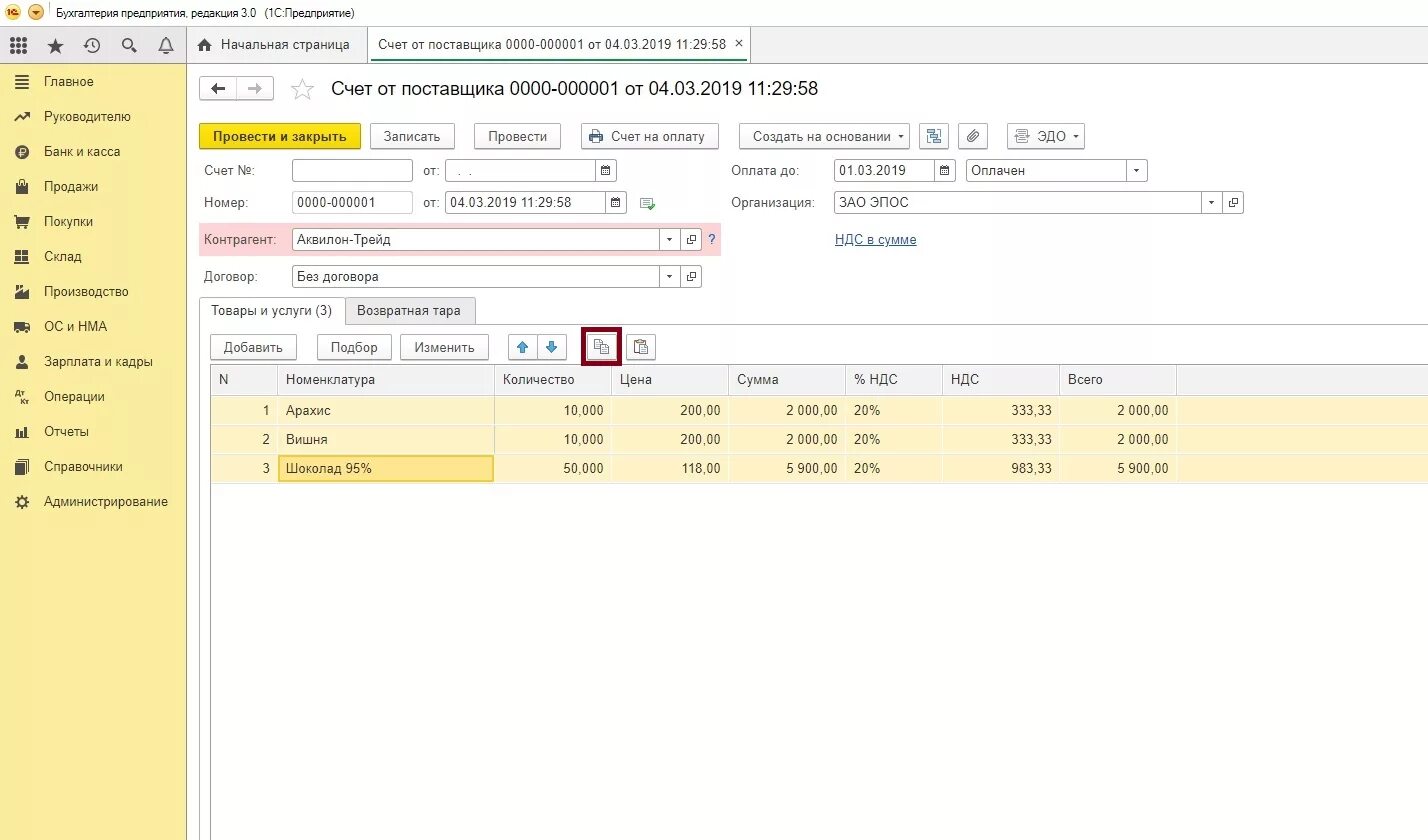Paste rows from clipboard icon
1428x840 pixels.
click(641, 347)
